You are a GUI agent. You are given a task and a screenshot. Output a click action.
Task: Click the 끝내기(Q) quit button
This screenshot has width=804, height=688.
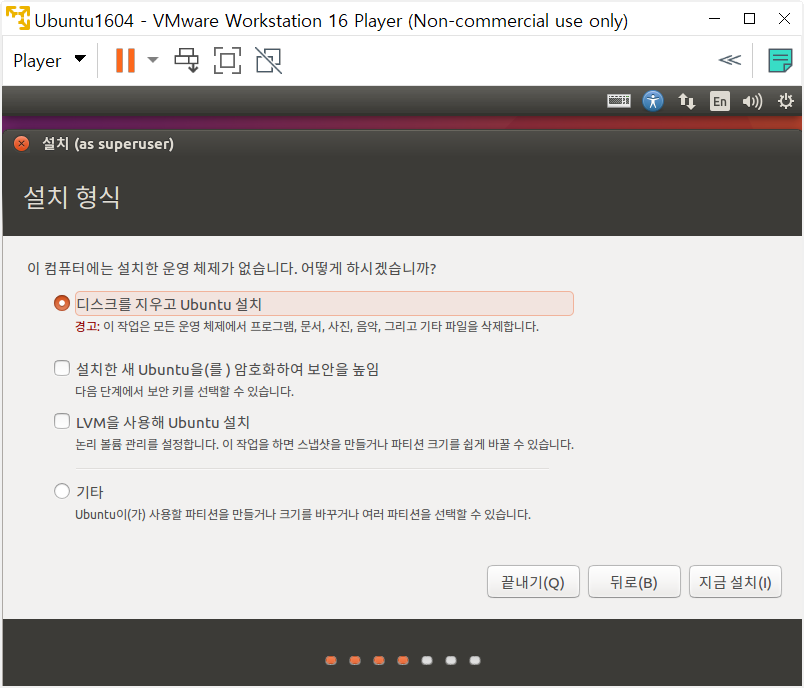pos(533,582)
